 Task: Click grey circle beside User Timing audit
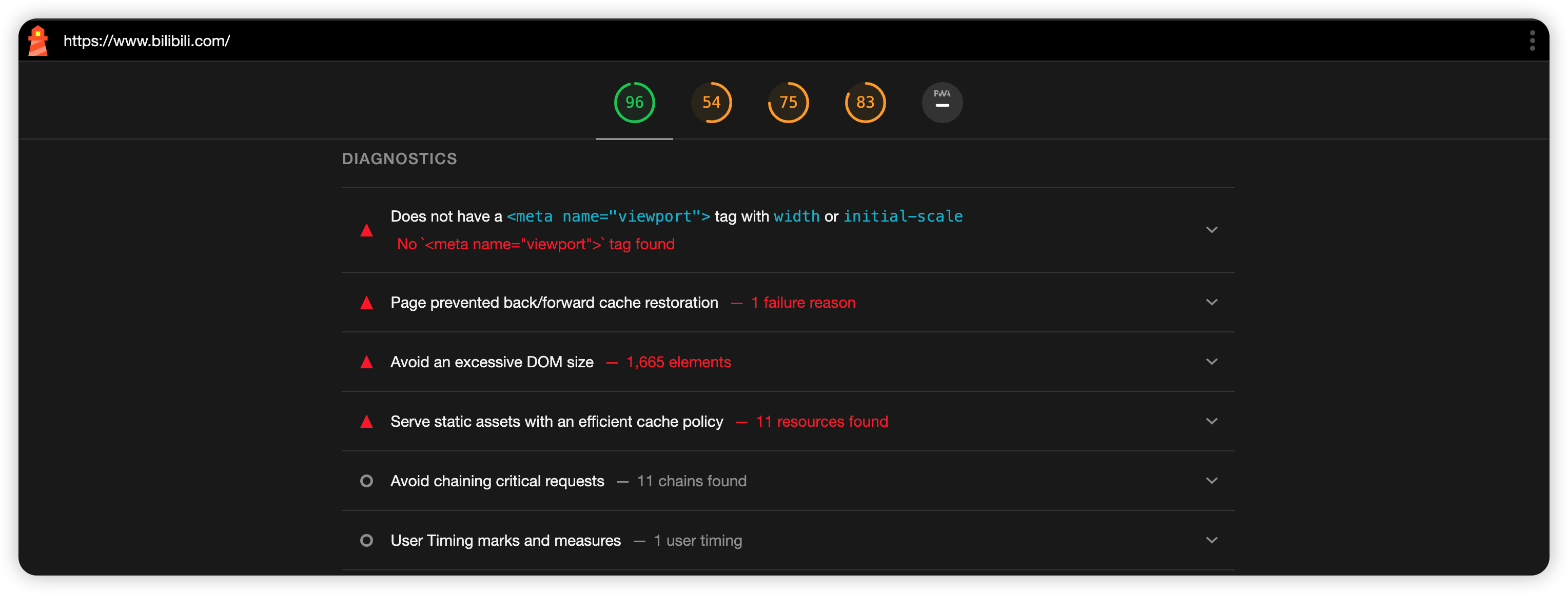(366, 541)
